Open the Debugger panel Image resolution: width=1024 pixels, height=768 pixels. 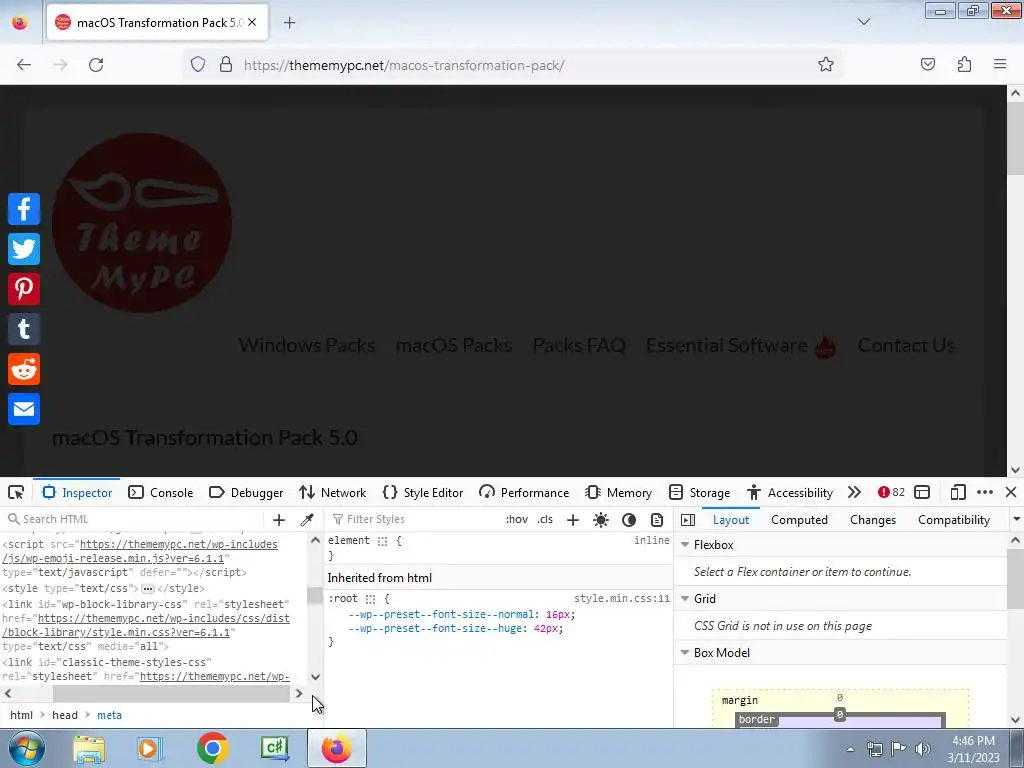246,492
